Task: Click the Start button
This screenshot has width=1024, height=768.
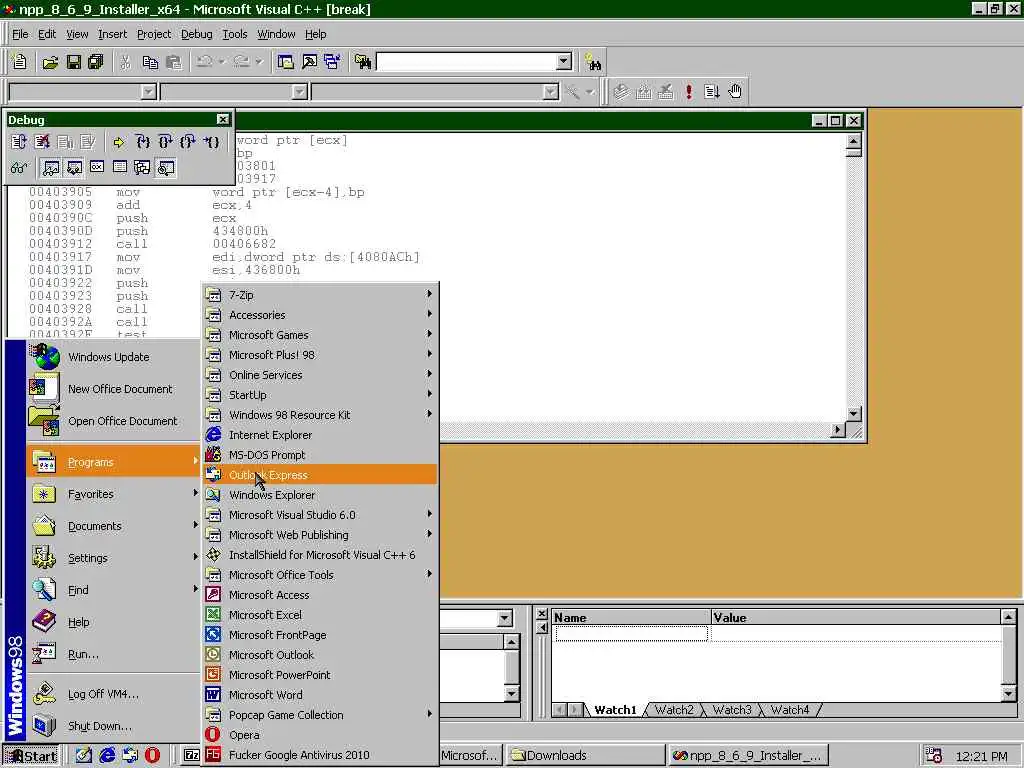Action: 31,756
